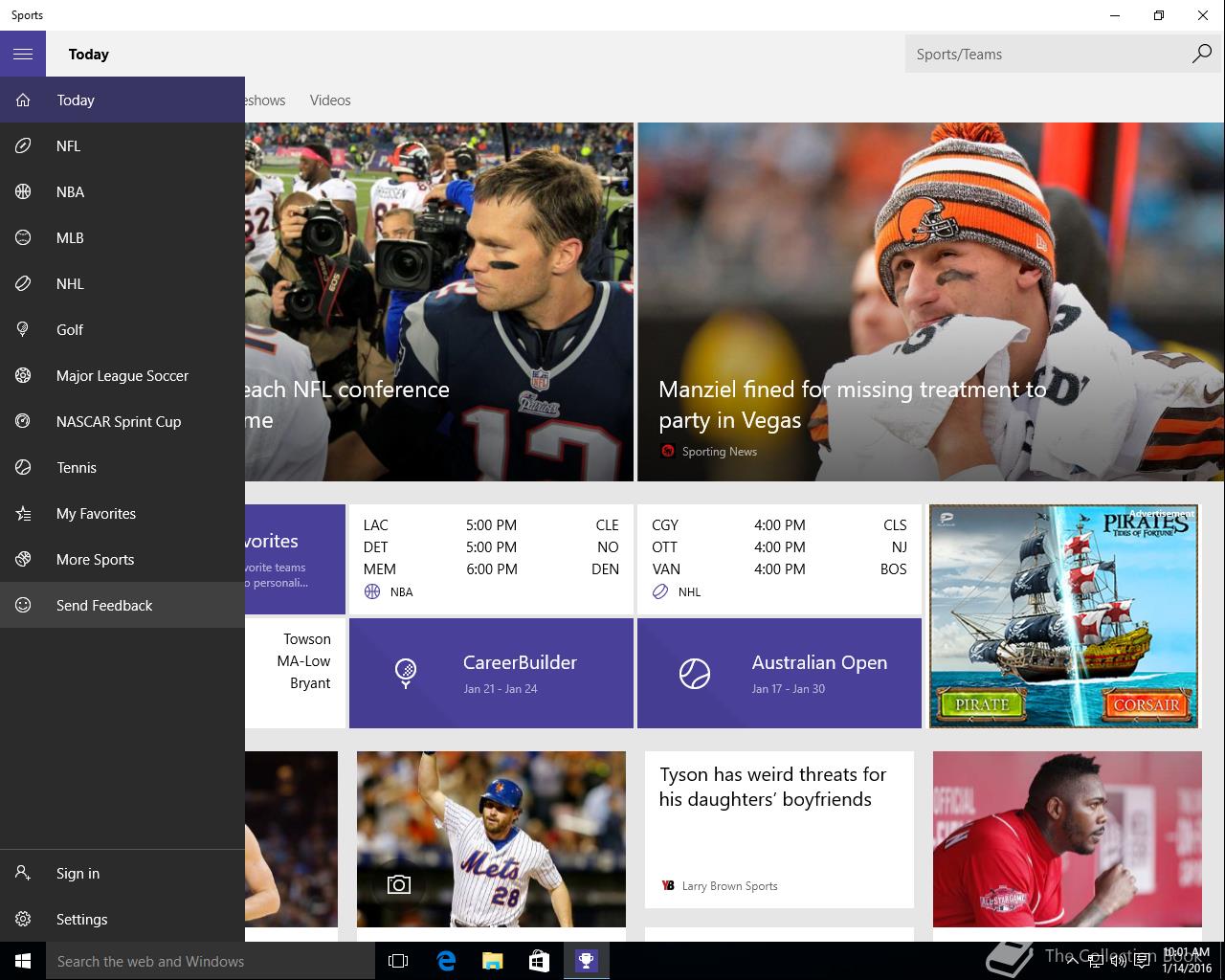Select NBA in the navigation menu
The width and height of the screenshot is (1225, 980).
[x=122, y=191]
